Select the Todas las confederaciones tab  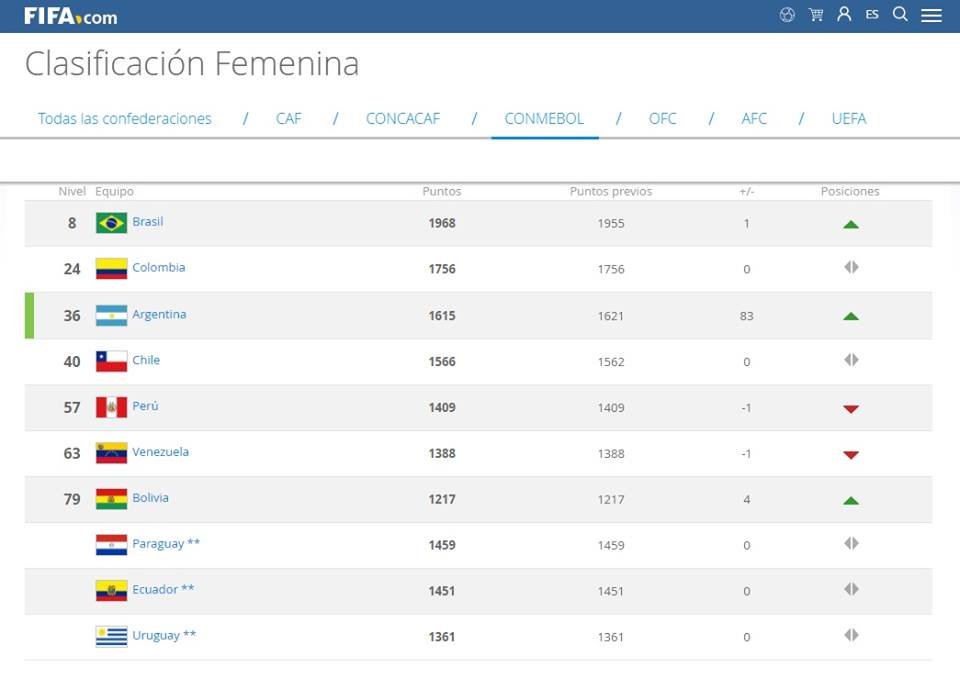(125, 118)
